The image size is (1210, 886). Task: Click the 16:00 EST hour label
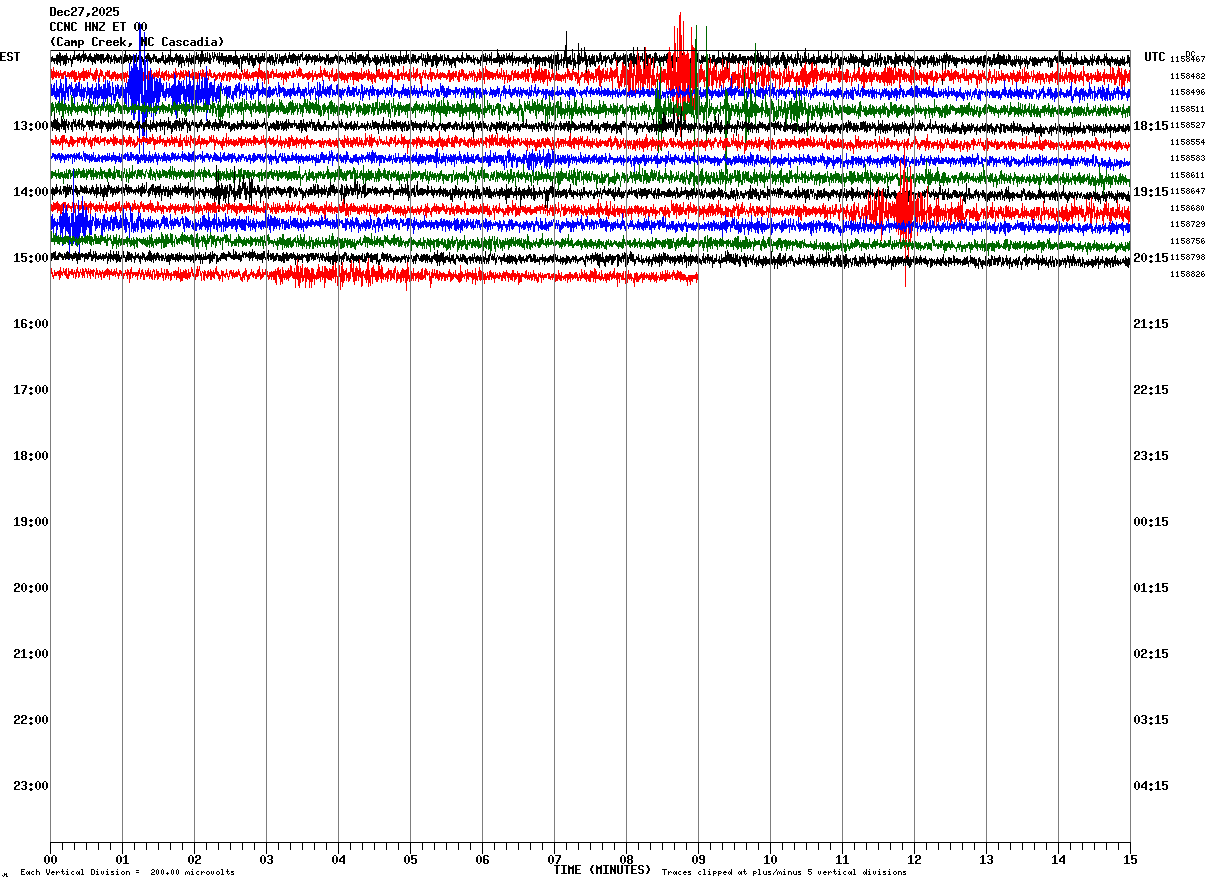coord(31,324)
